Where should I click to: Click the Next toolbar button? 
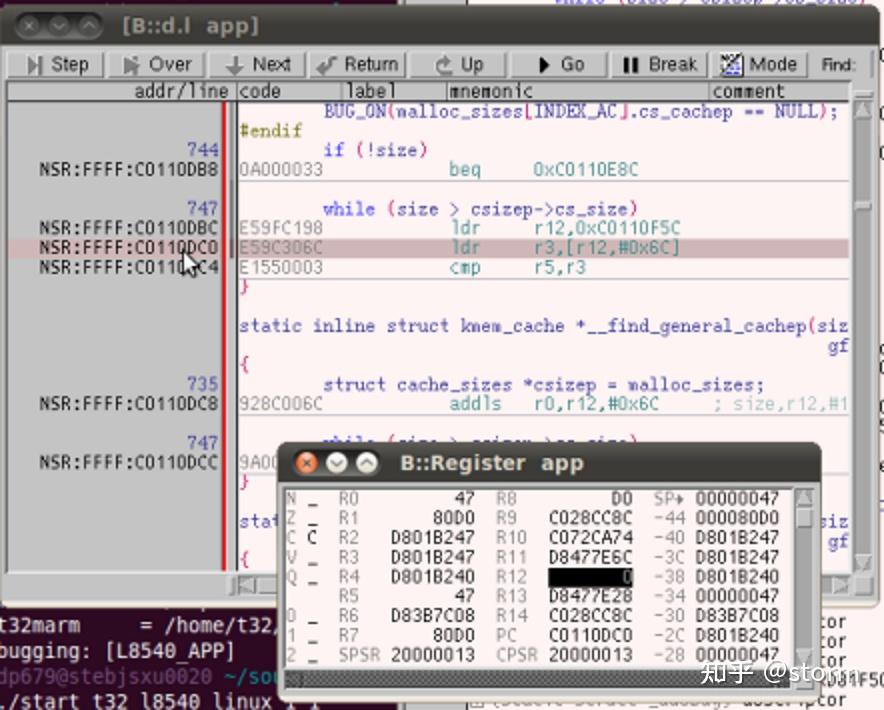point(257,64)
